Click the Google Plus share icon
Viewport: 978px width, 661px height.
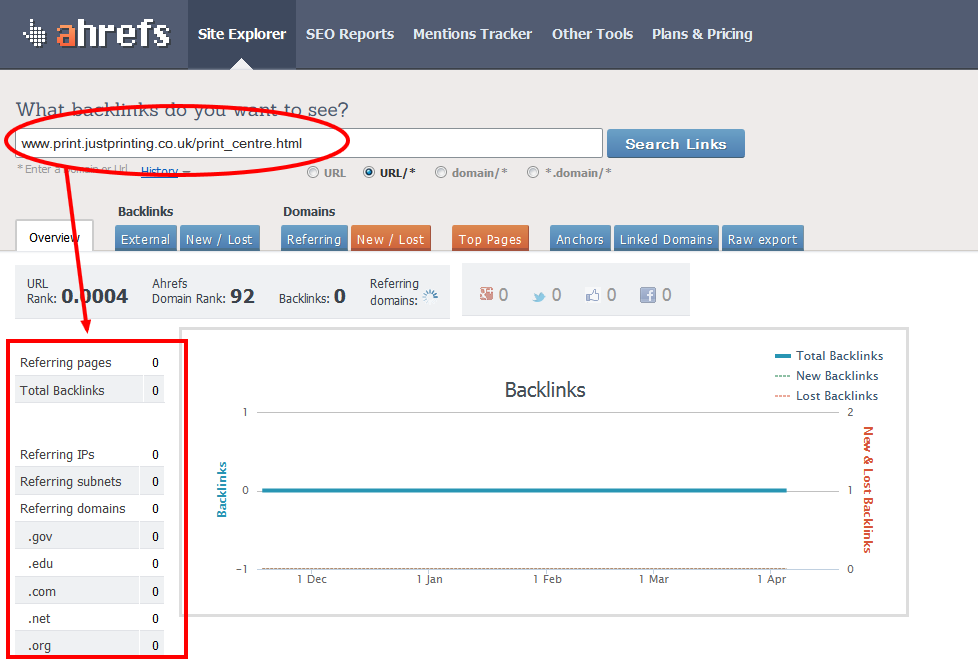point(487,295)
